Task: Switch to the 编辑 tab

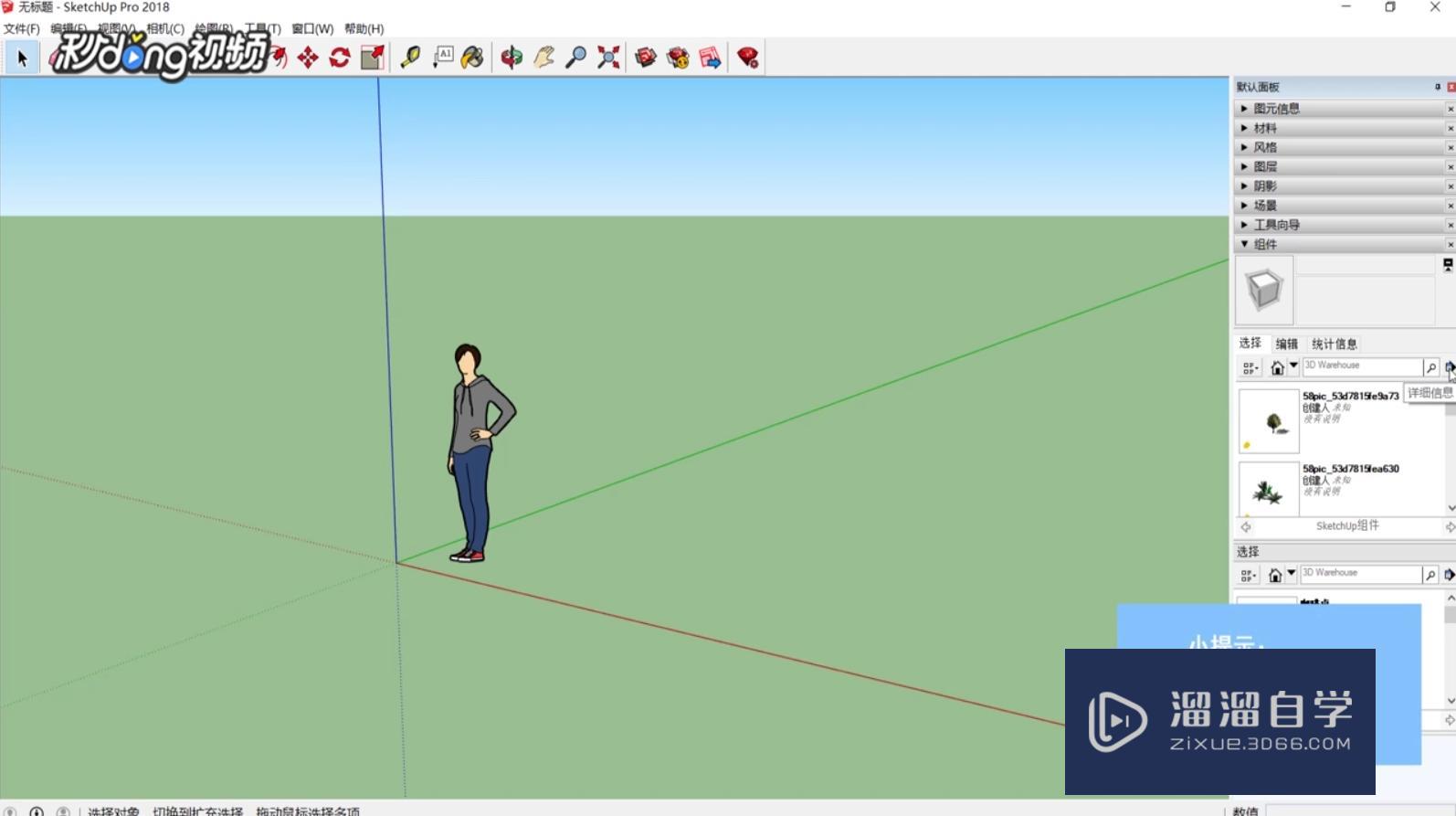Action: pyautogui.click(x=1287, y=344)
